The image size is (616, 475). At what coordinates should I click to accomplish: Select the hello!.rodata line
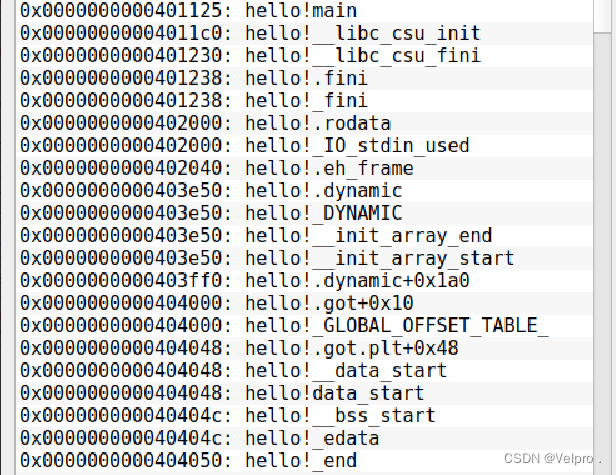tap(304, 123)
